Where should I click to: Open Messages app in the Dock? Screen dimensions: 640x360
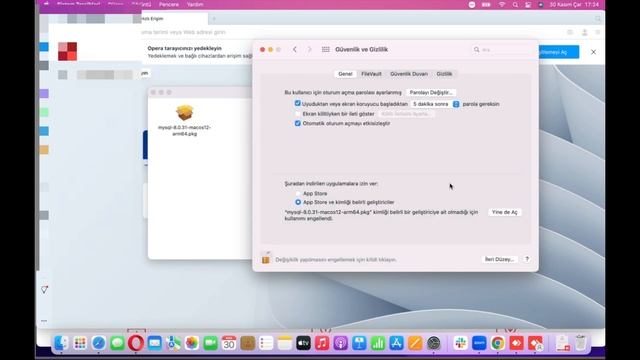click(x=117, y=343)
